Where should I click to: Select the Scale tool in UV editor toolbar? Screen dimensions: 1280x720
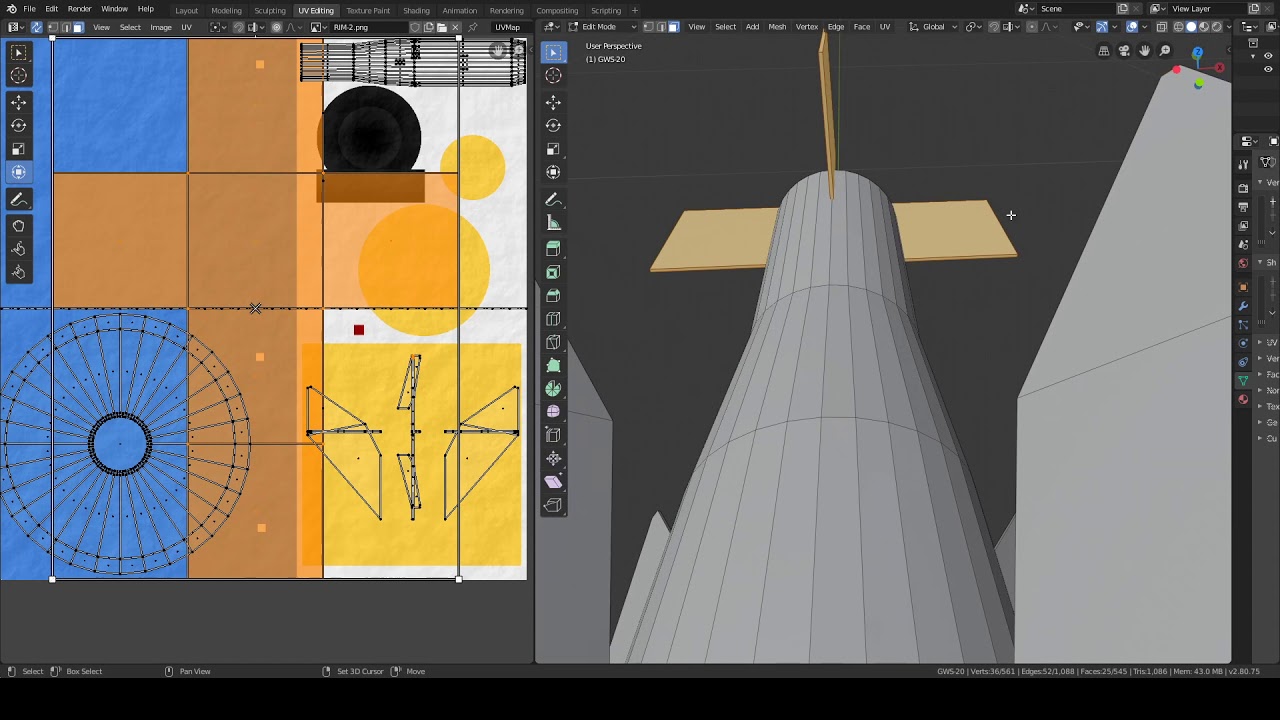tap(18, 149)
